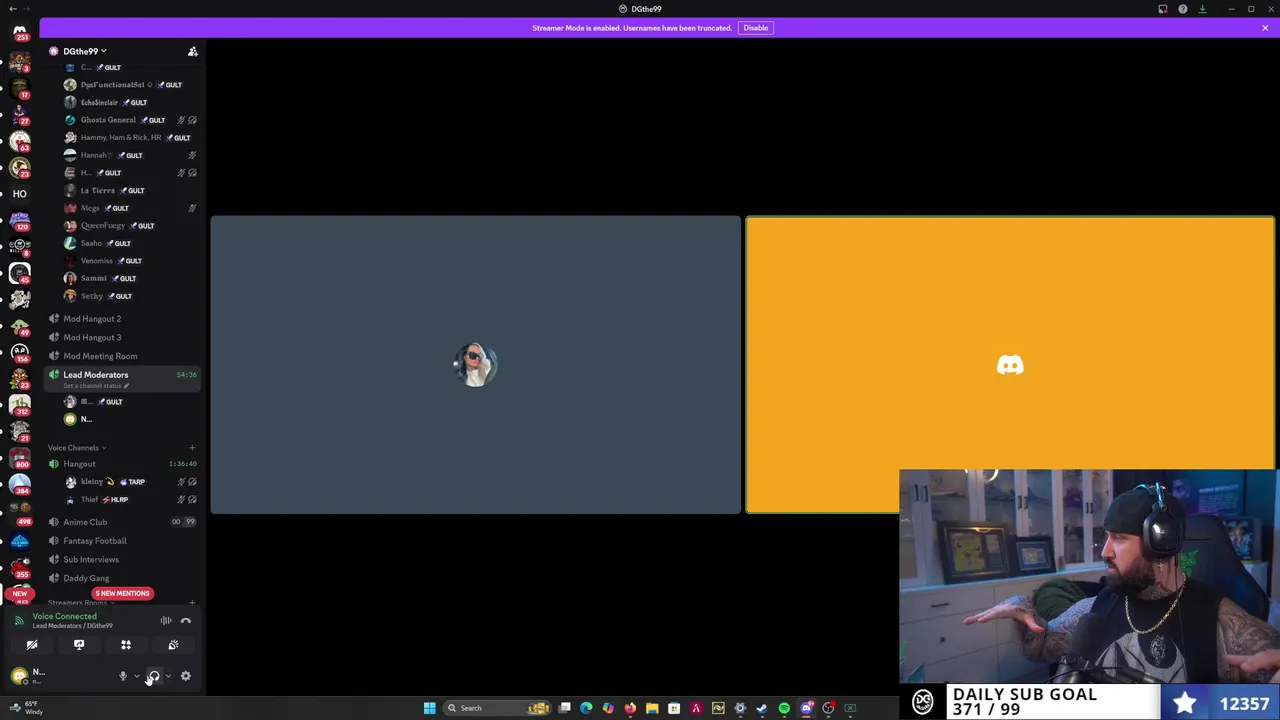Screen dimensions: 1280x720
Task: Open Discord inbox icon in title bar
Action: coord(1163,9)
